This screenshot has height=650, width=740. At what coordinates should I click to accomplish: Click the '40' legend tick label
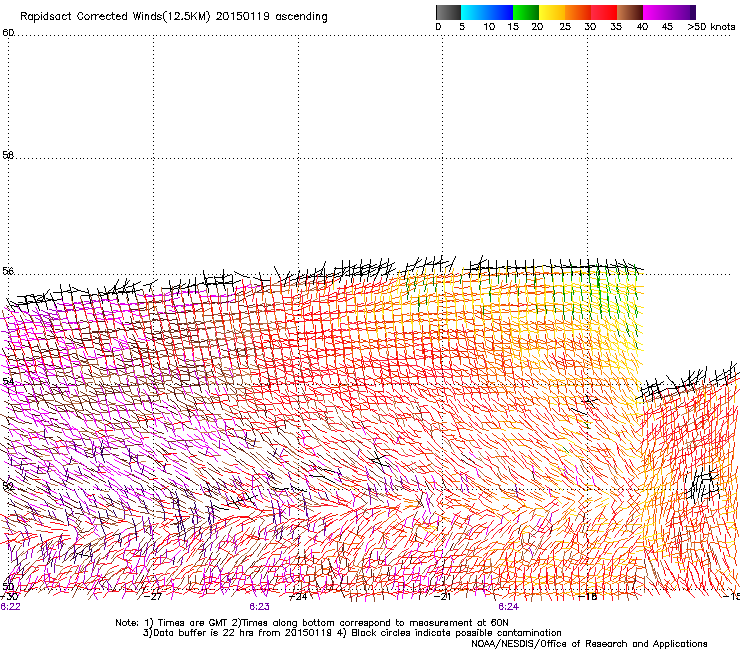pos(642,27)
